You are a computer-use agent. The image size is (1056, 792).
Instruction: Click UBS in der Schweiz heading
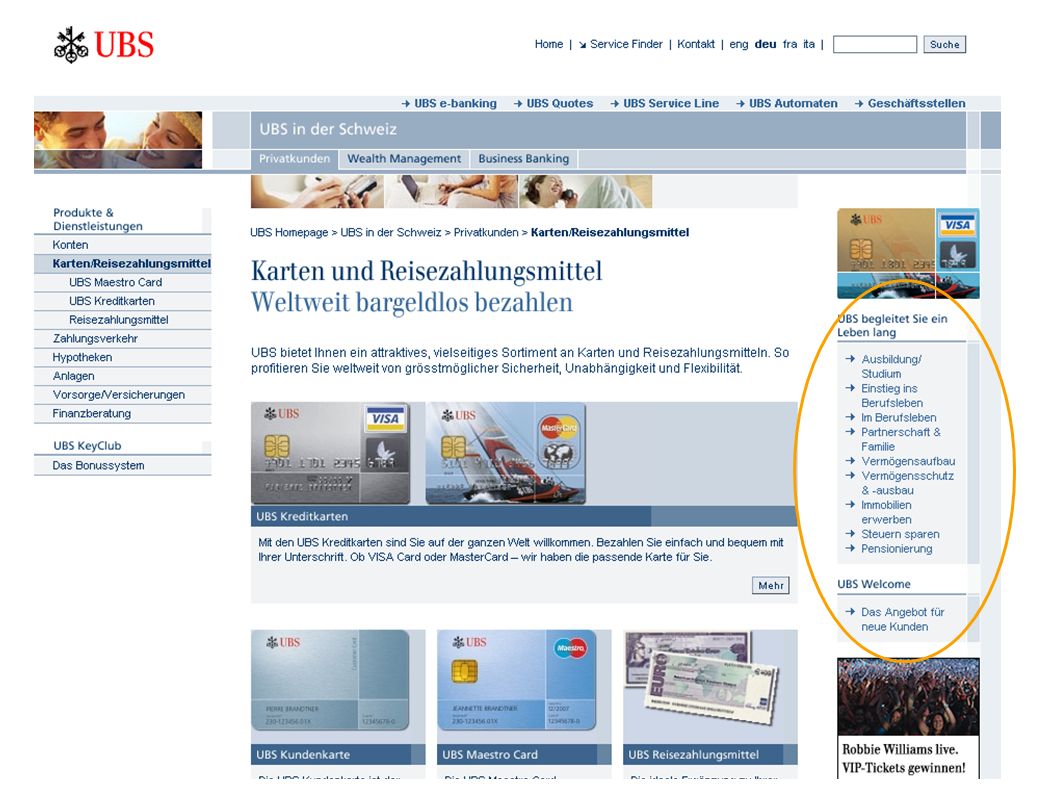(328, 129)
